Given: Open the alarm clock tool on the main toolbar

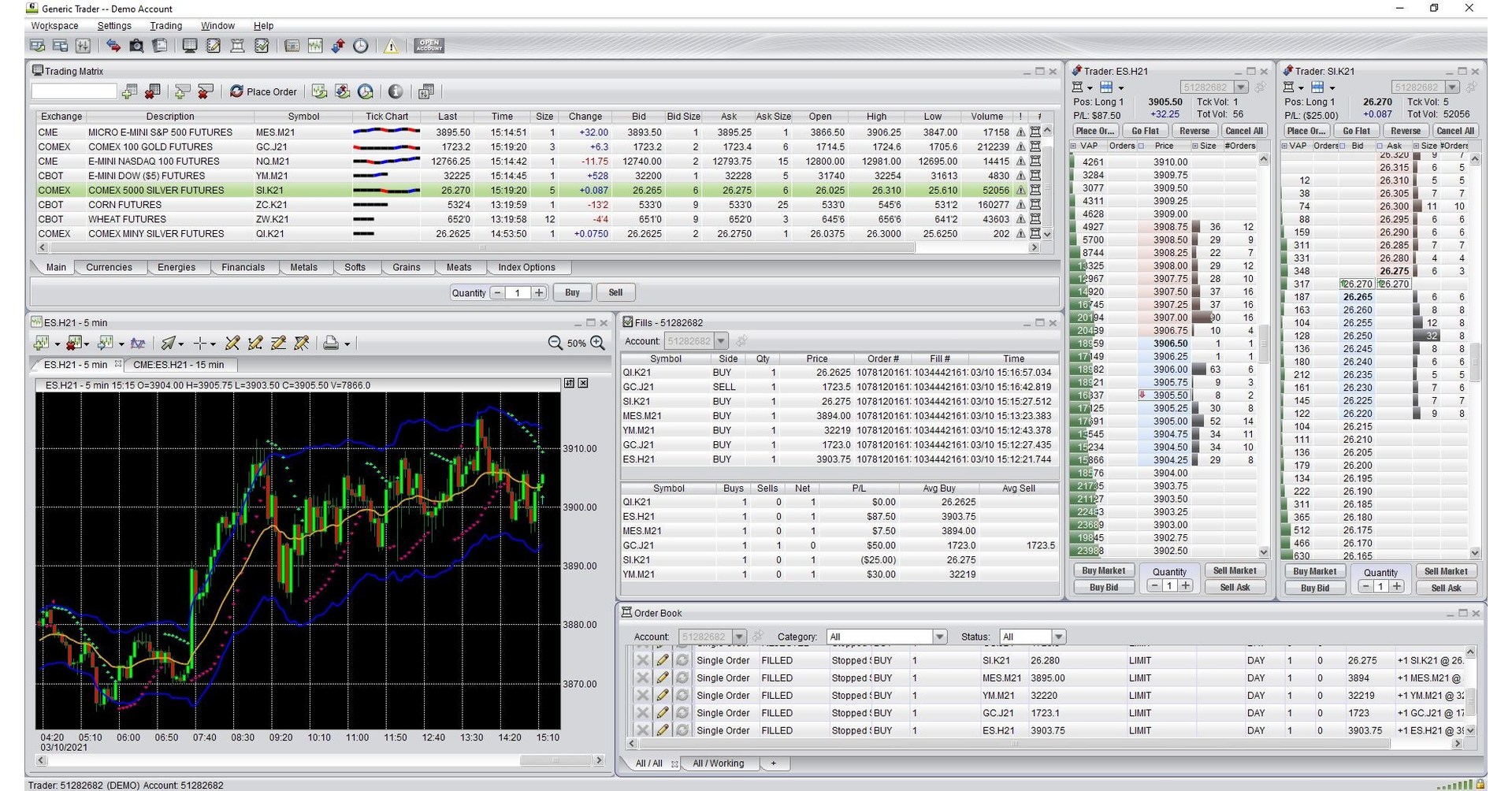Looking at the screenshot, I should [x=360, y=46].
